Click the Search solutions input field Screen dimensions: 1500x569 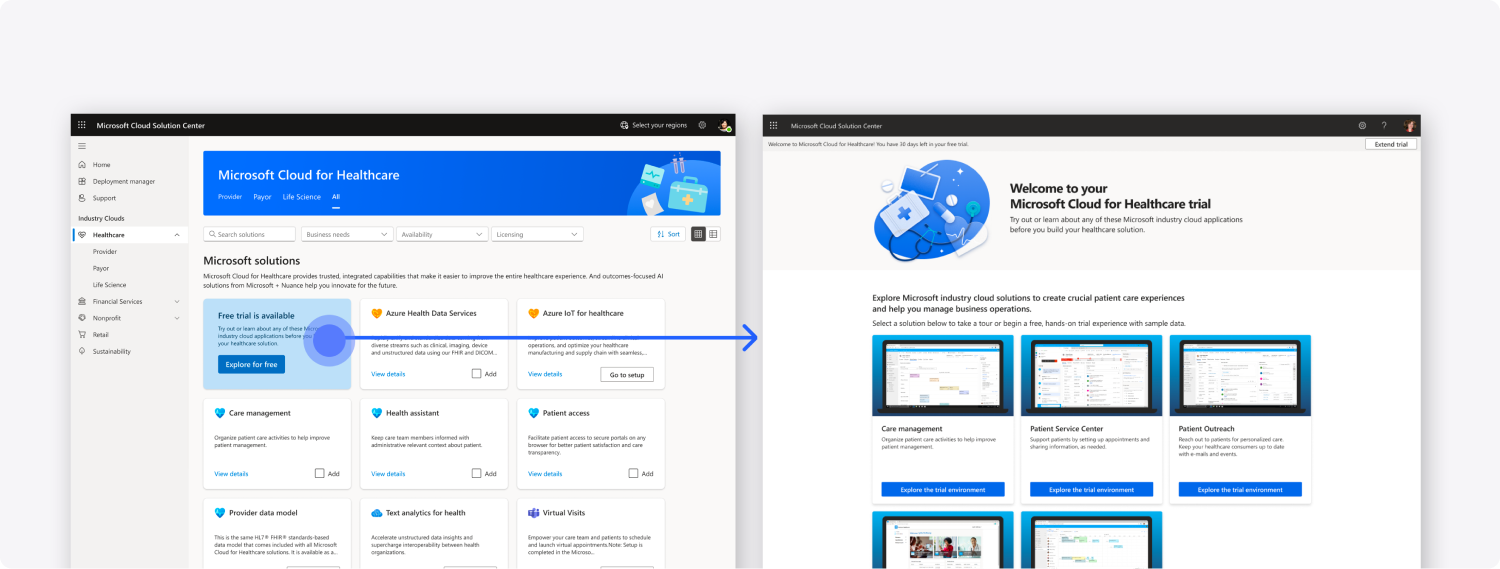coord(250,234)
